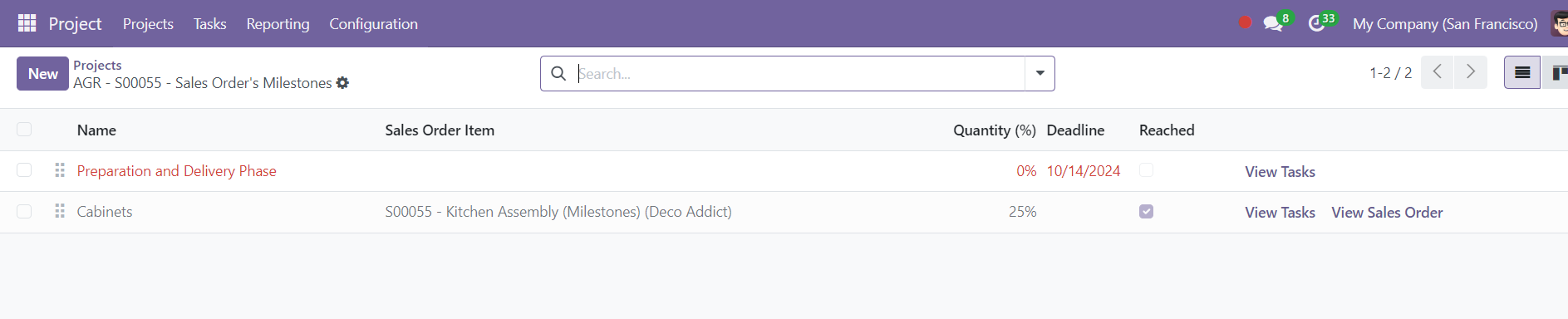Toggle the select-all checkbox in header

point(24,130)
